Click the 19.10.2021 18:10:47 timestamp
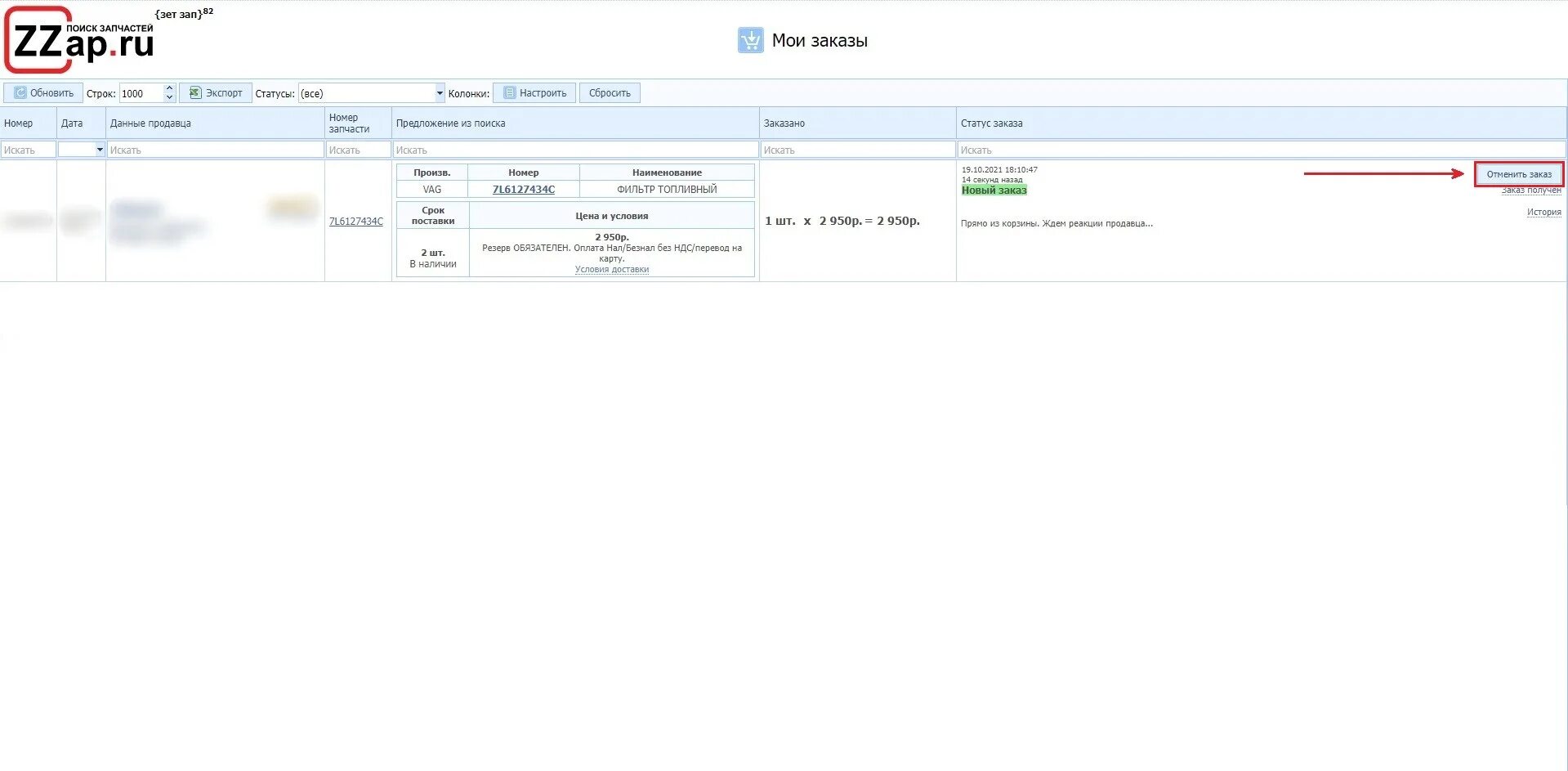The width and height of the screenshot is (1568, 771). tap(999, 170)
